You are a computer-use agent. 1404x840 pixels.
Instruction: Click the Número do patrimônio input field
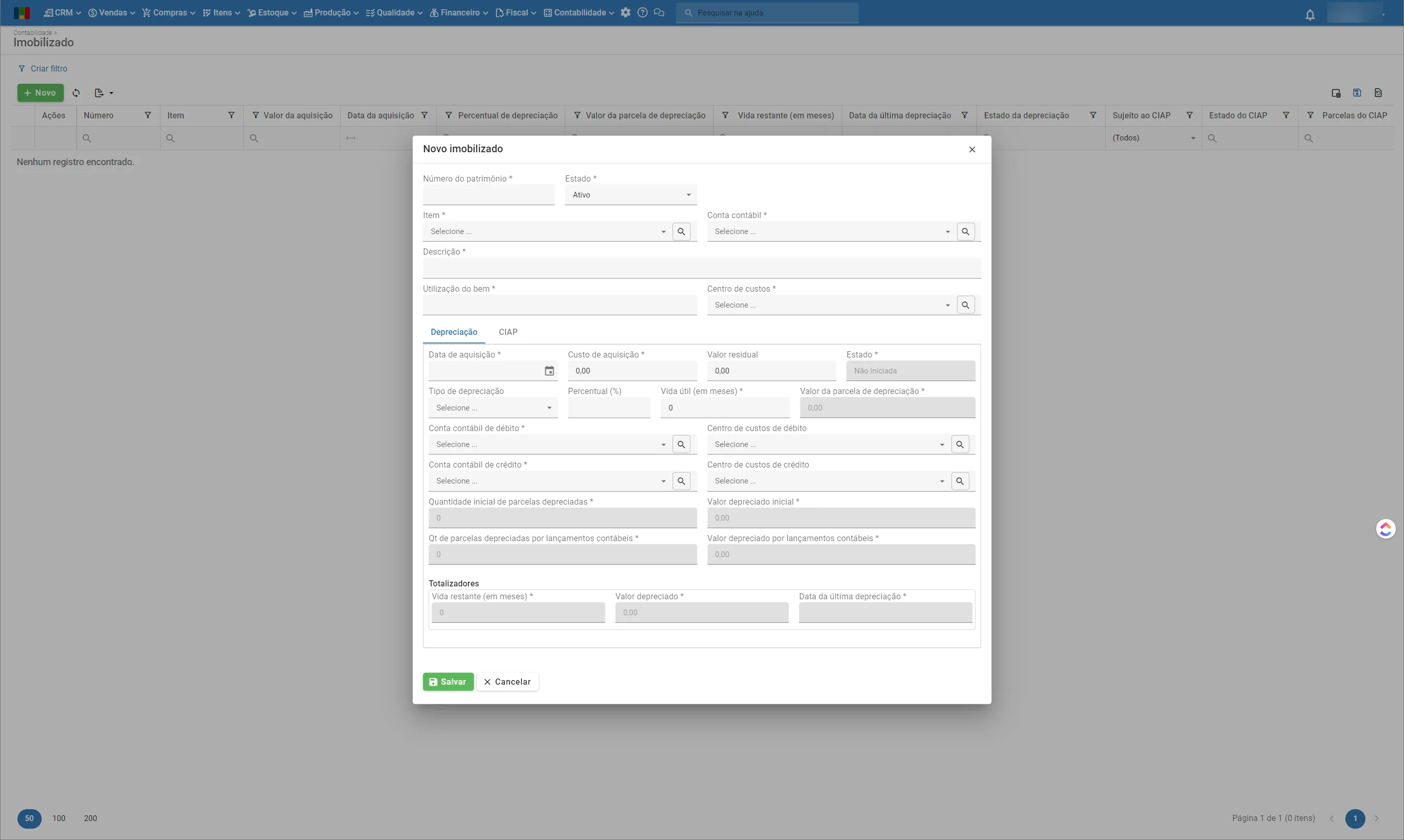(488, 195)
